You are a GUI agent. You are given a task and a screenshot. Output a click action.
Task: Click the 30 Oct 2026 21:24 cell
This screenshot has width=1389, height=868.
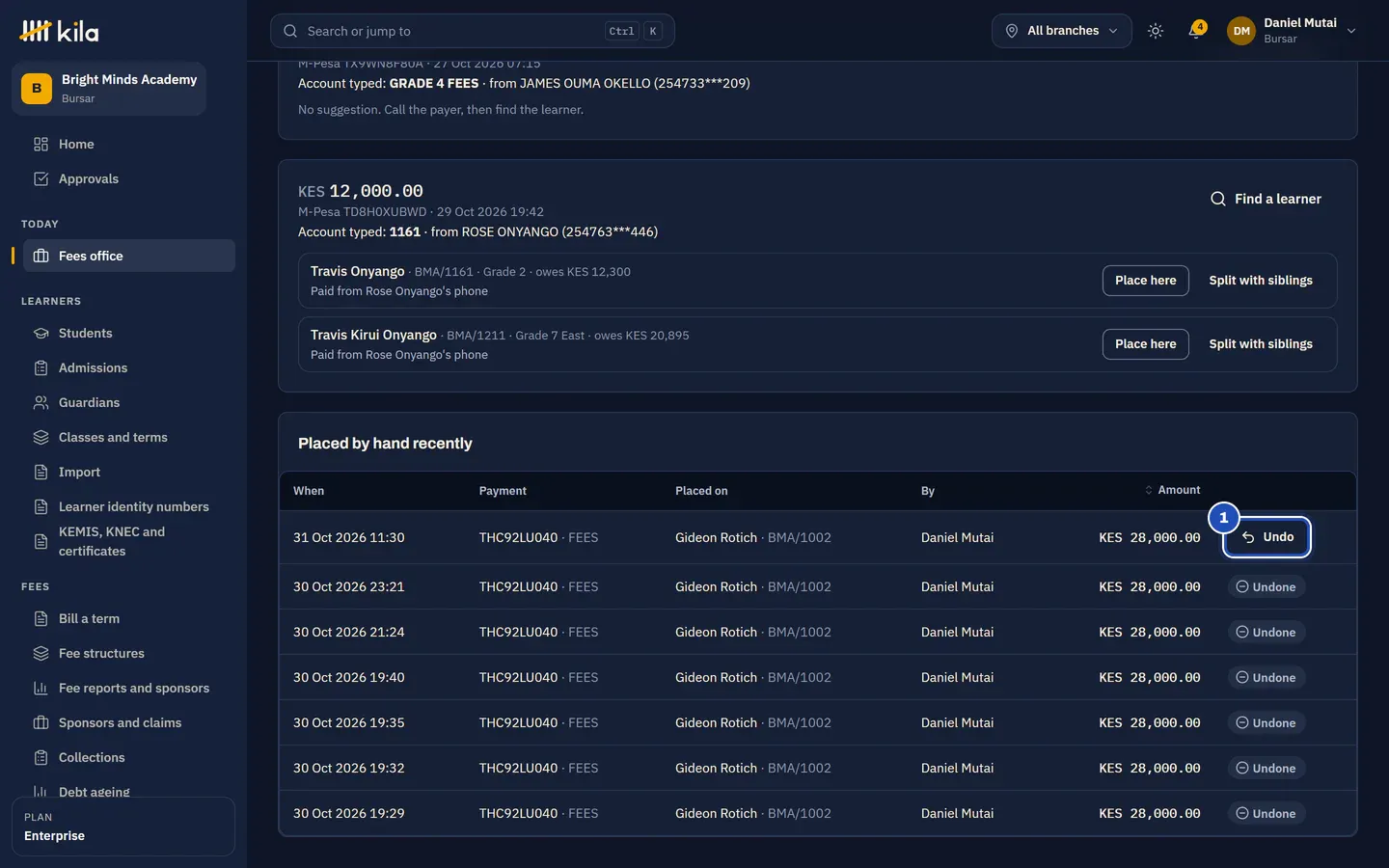349,632
